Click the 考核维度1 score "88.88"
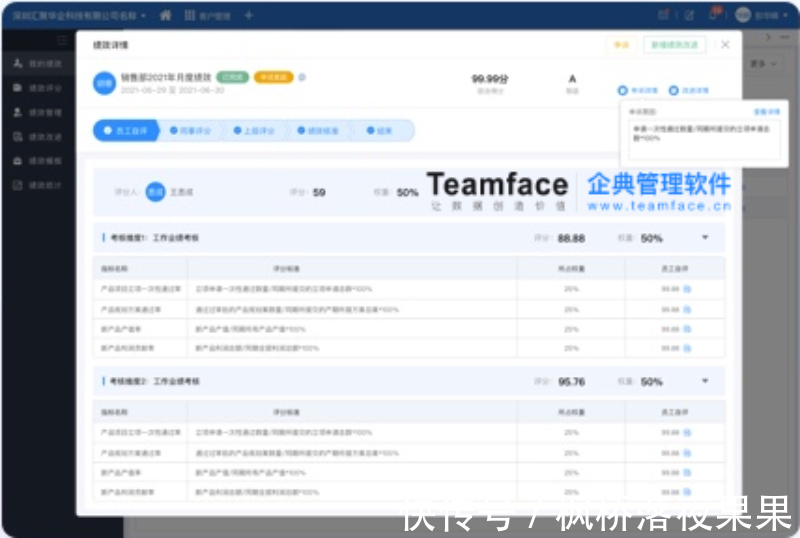800x538 pixels. click(571, 238)
